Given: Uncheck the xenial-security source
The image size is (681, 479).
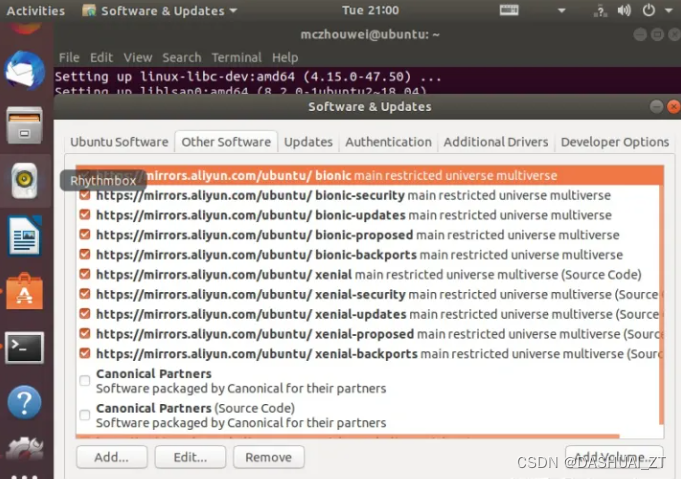Looking at the screenshot, I should [85, 294].
